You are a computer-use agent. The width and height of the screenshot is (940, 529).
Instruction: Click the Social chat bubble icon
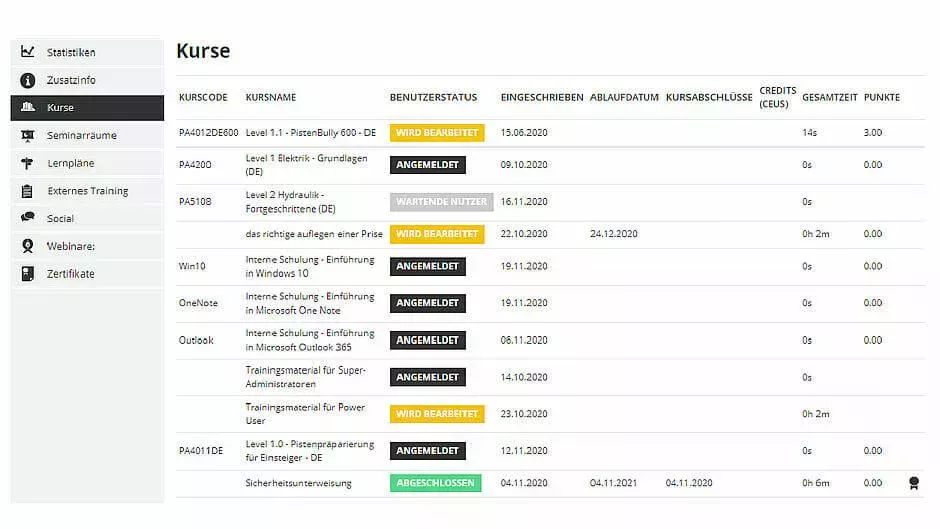(x=28, y=218)
